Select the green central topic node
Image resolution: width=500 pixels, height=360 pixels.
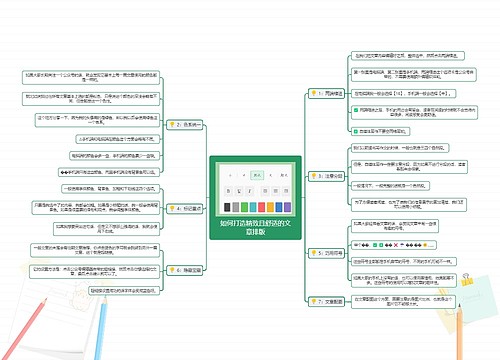coord(255,198)
